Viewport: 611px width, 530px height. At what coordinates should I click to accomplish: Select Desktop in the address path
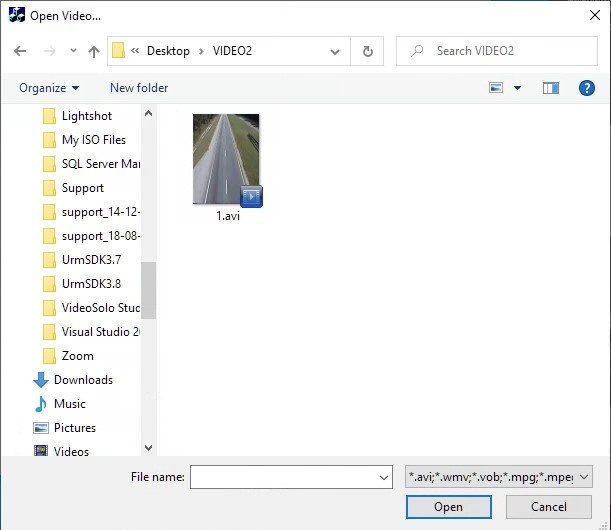168,51
